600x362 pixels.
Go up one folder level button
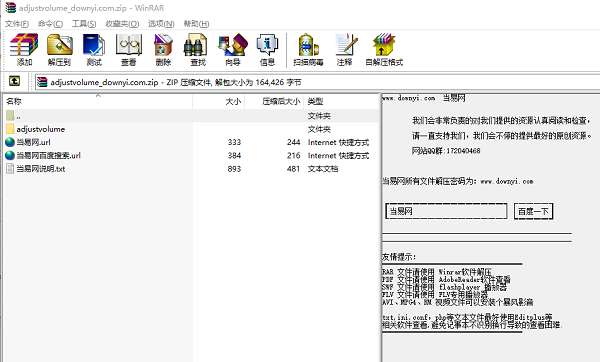pyautogui.click(x=15, y=81)
